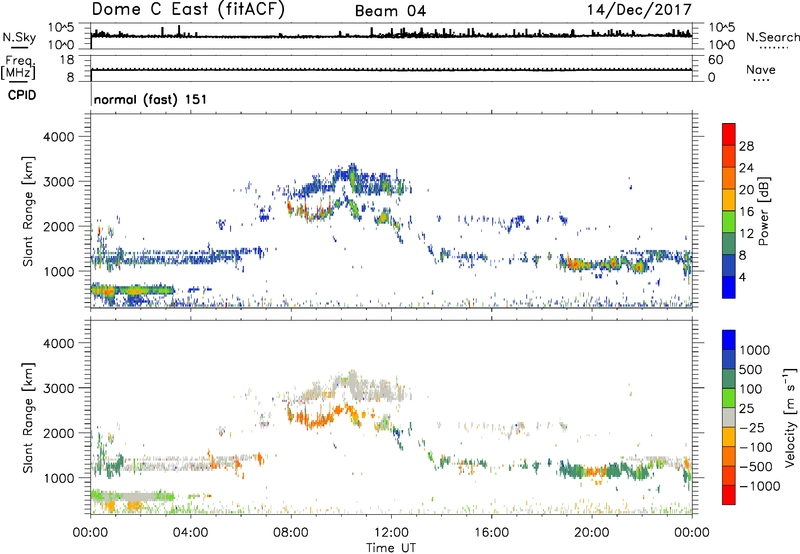Click the '4' power colorbar tick
The image size is (800, 554).
pyautogui.click(x=742, y=277)
